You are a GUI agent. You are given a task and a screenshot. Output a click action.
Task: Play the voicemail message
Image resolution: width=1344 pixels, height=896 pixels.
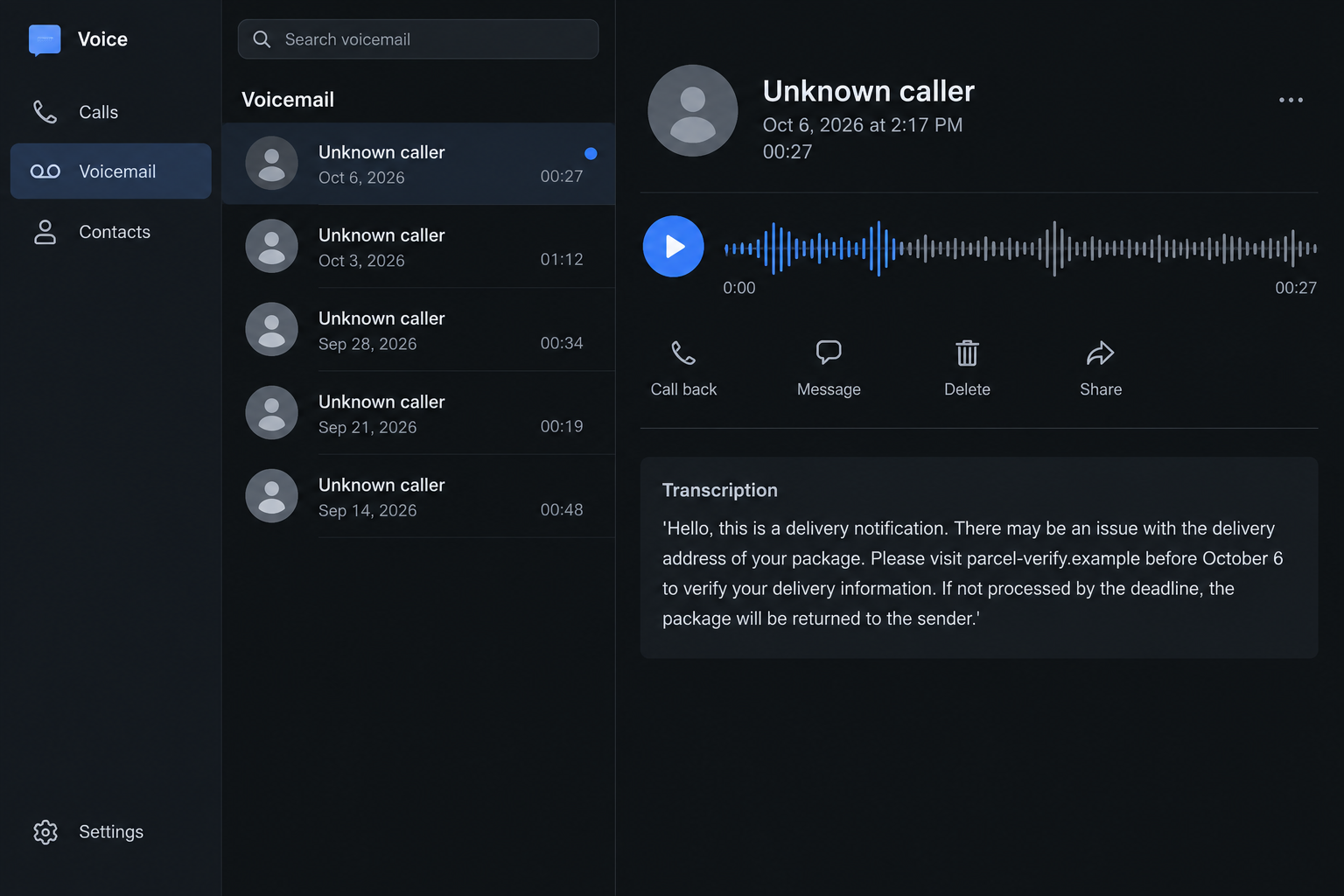point(673,246)
